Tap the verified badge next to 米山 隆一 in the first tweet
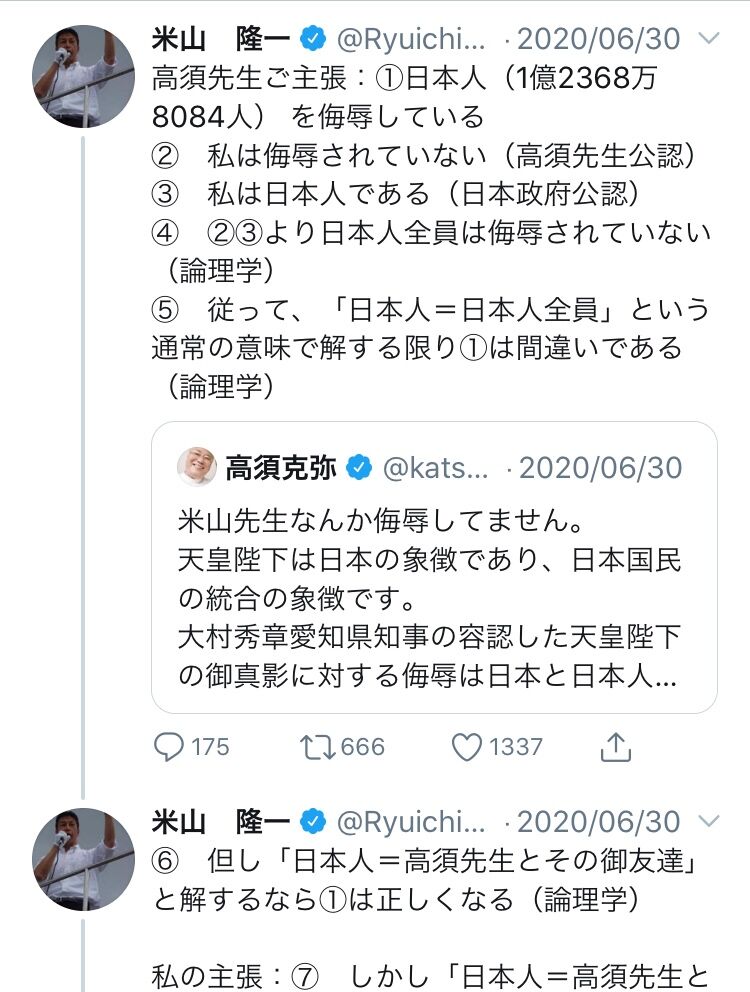This screenshot has width=750, height=992. (312, 40)
